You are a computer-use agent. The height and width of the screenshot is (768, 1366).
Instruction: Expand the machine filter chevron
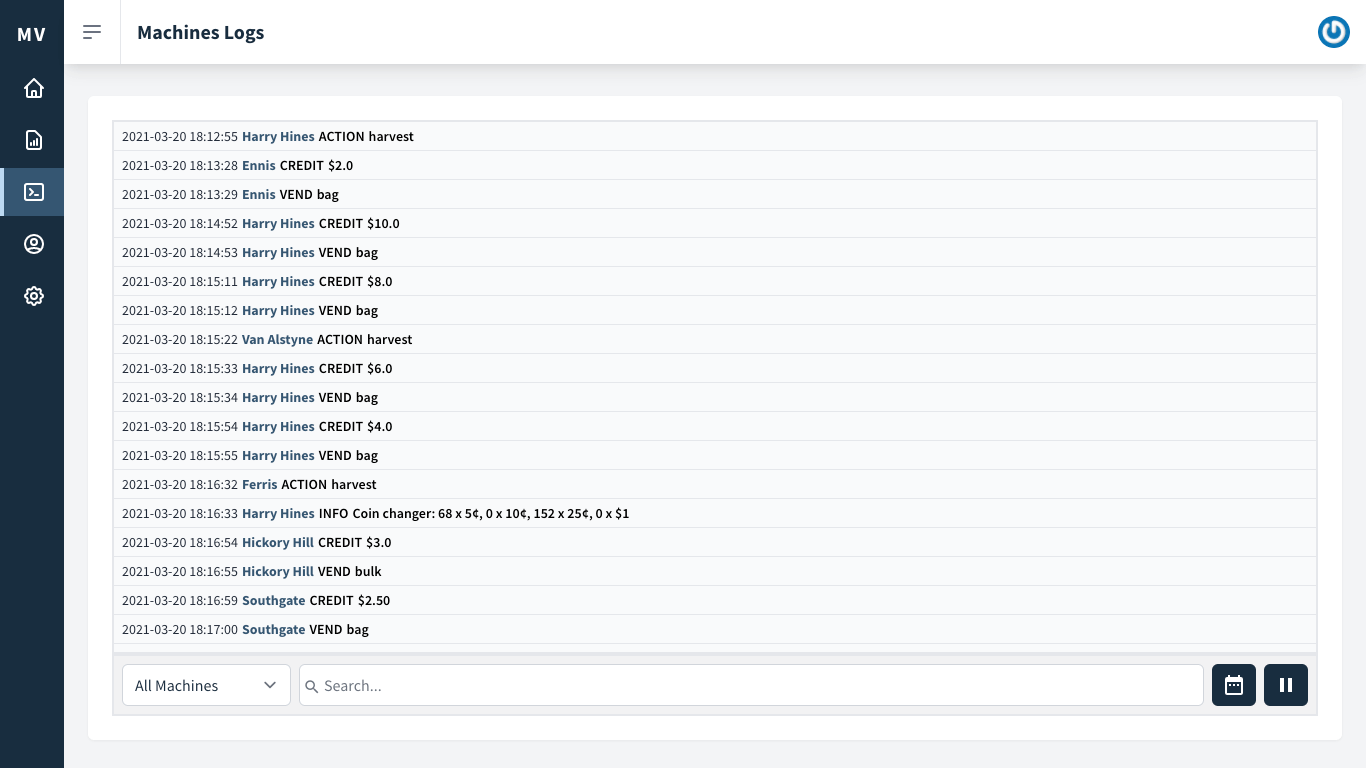pyautogui.click(x=269, y=685)
